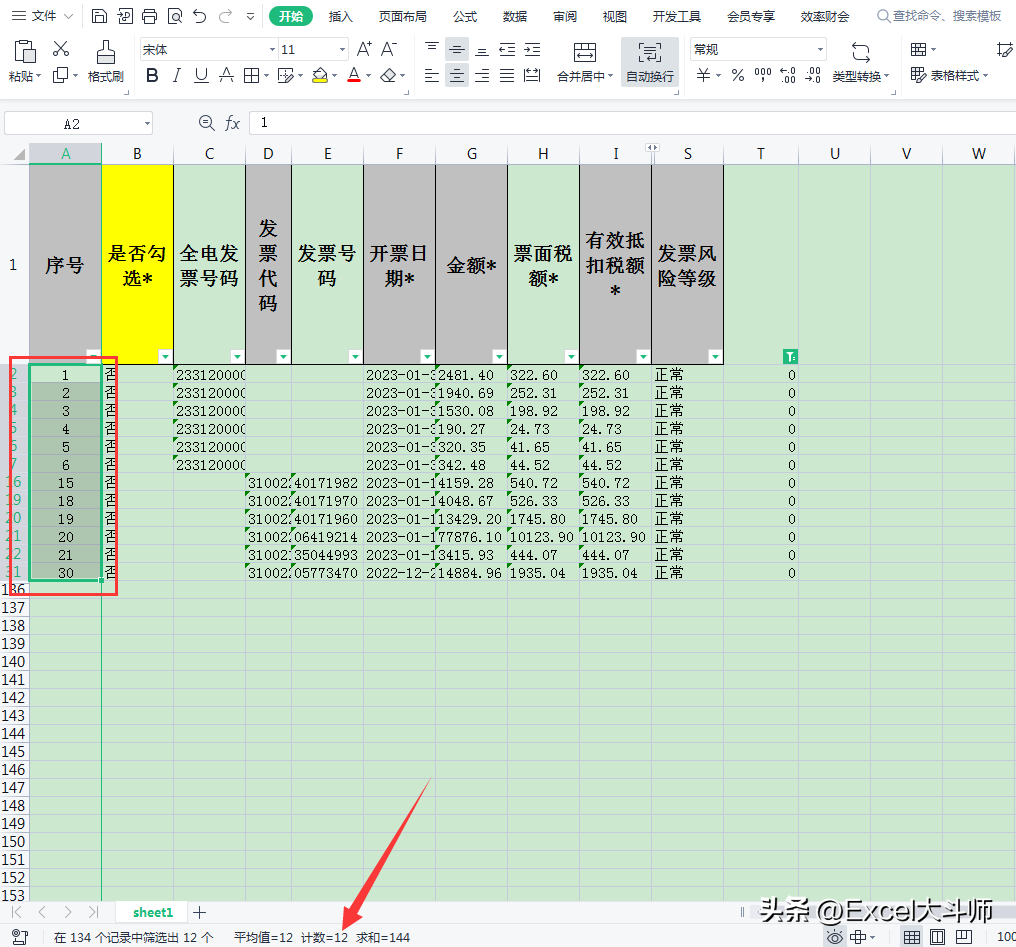Toggle the Wrap Text button
The image size is (1016, 947).
tap(649, 62)
